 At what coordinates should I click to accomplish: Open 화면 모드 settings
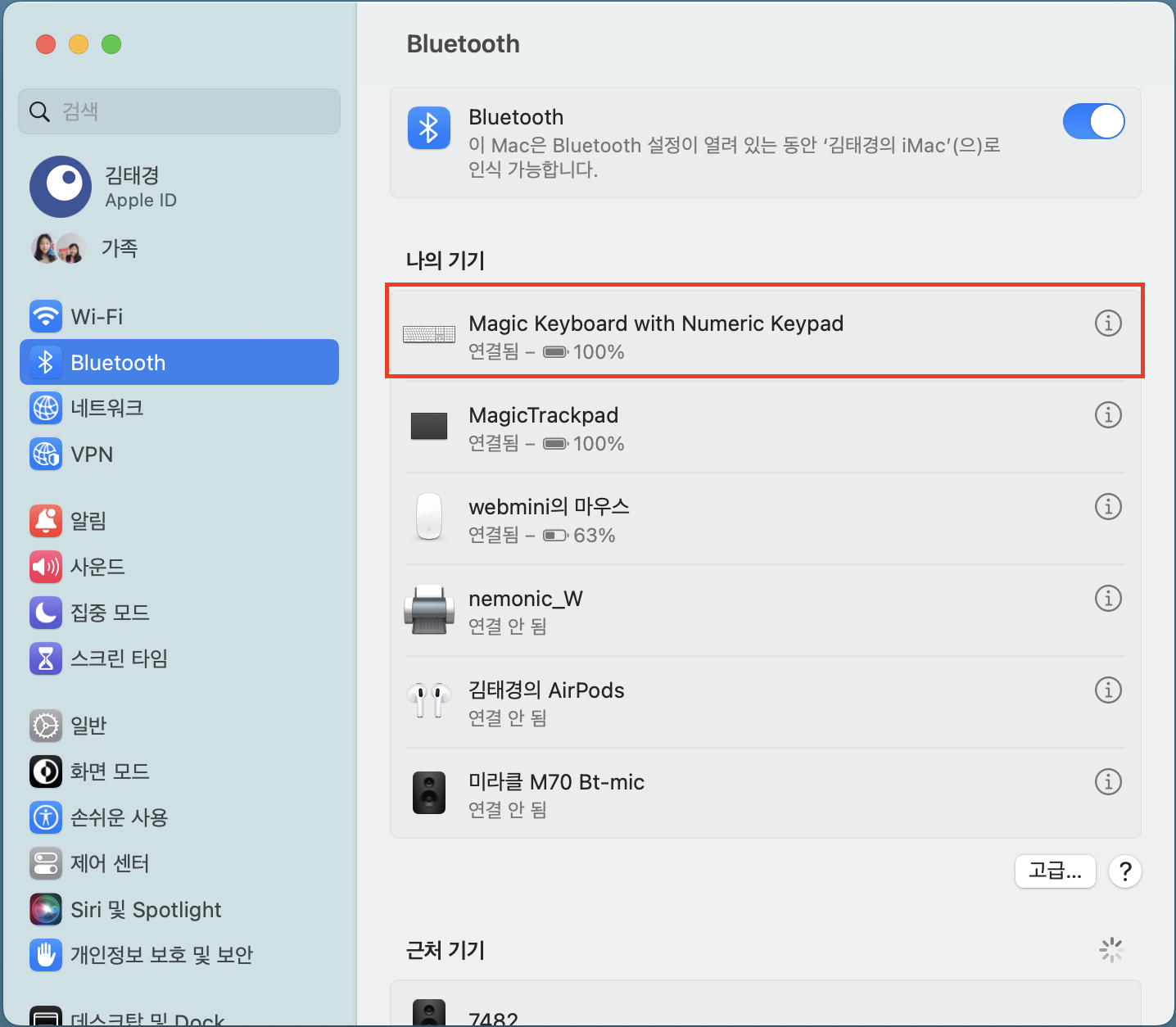pyautogui.click(x=110, y=771)
